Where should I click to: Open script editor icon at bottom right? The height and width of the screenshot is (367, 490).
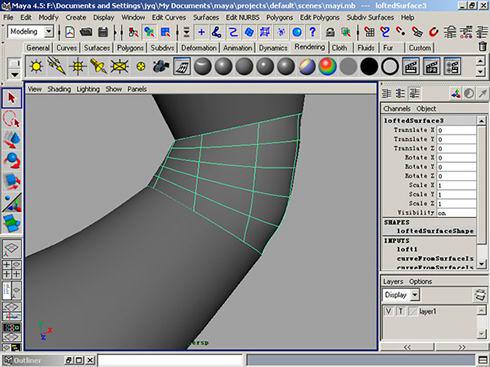coord(483,360)
